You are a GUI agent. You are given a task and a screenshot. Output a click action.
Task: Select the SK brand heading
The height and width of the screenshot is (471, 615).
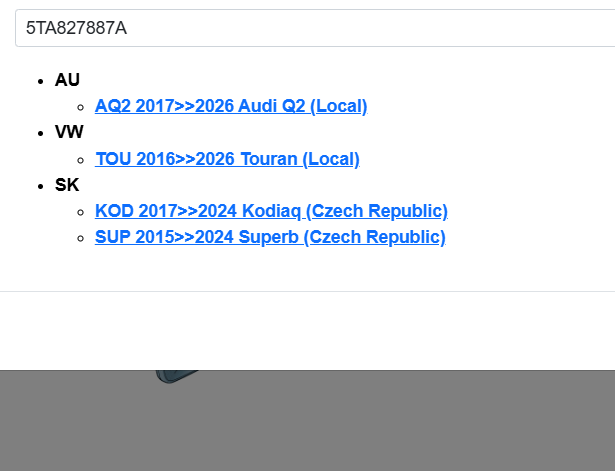tap(67, 185)
